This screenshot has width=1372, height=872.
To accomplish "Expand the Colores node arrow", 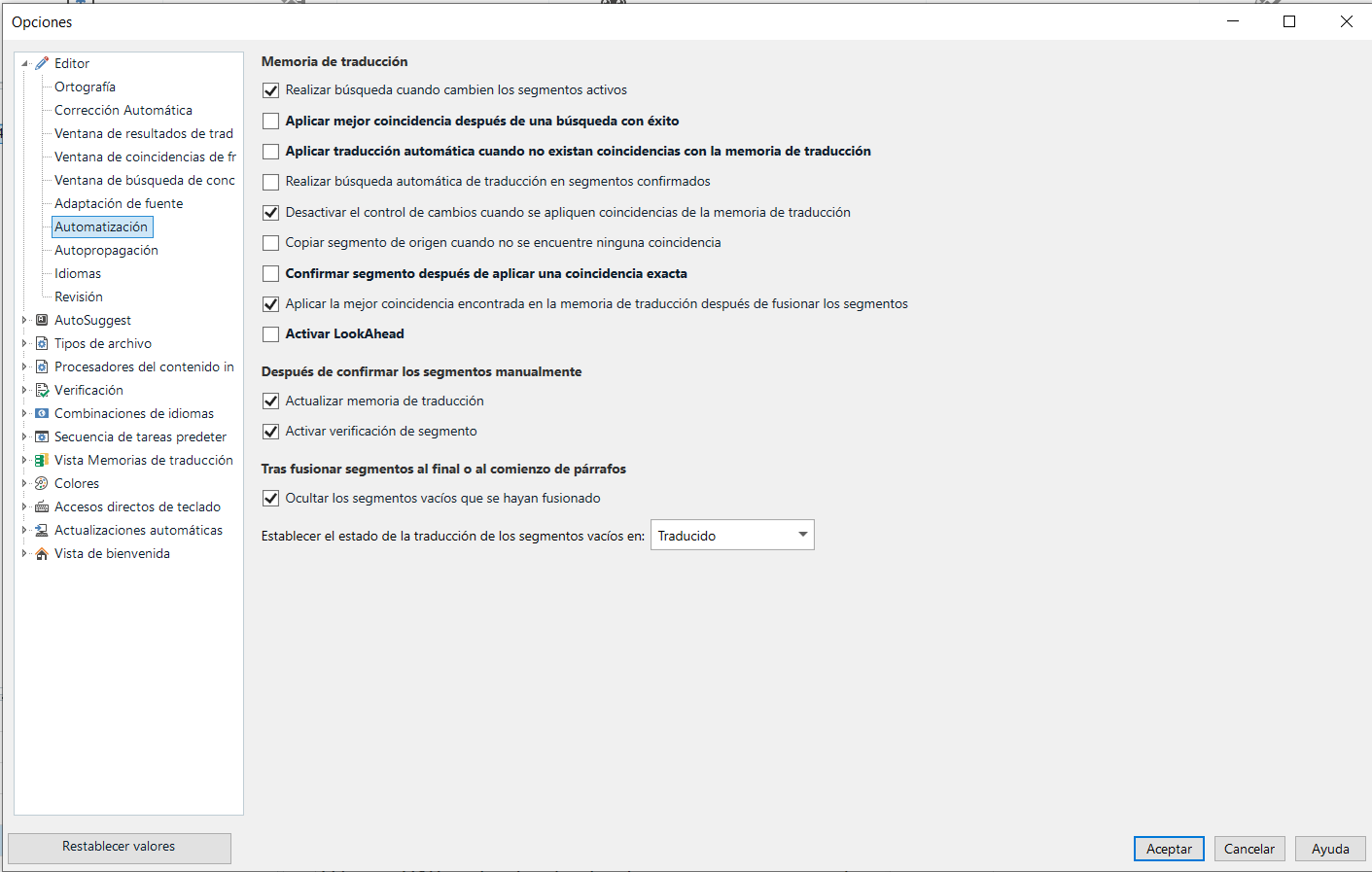I will coord(24,483).
